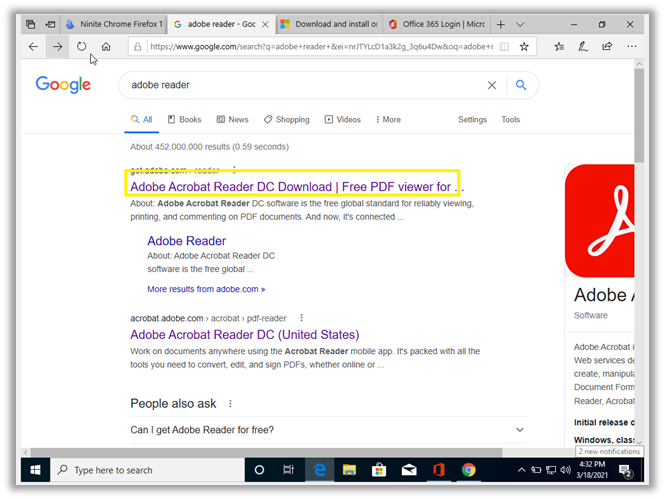Open Google search Tools
This screenshot has height=499, width=665.
coord(511,120)
